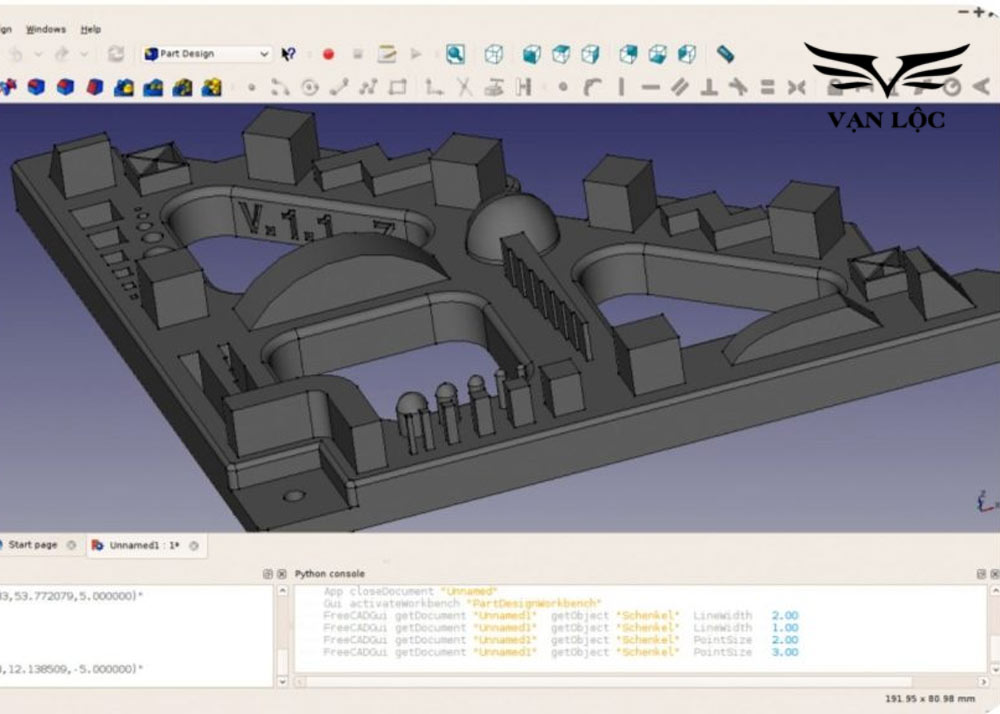Apply the parallel constraint icon
The width and height of the screenshot is (1000, 714).
point(678,85)
